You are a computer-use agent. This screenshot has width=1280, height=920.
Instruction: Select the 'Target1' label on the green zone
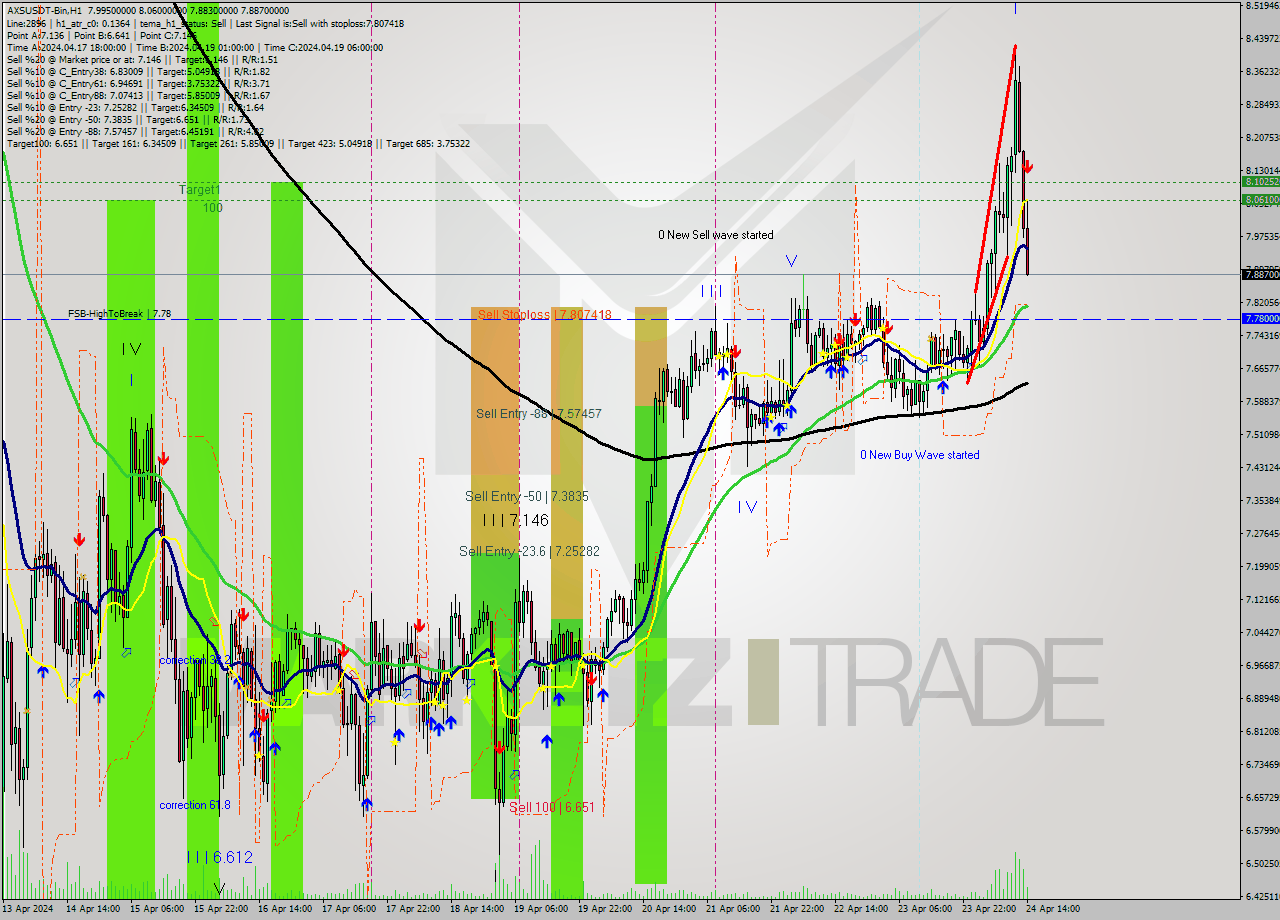click(x=200, y=189)
